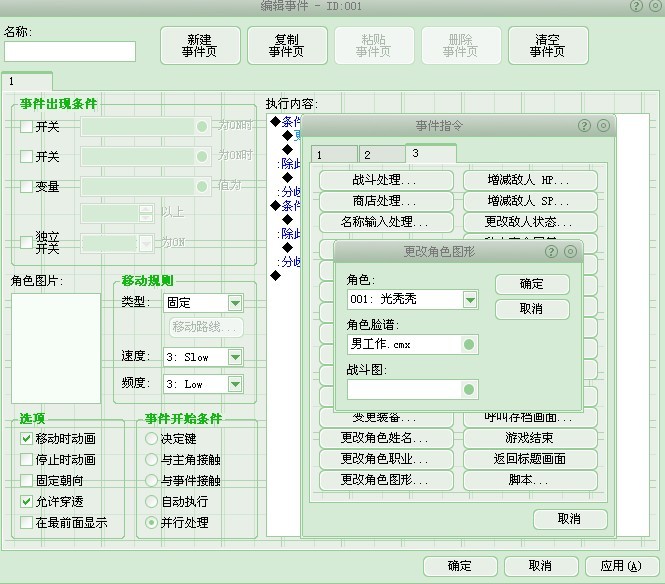Enable the 独立开关 condition checkbox
Viewport: 665px width, 584px height.
(x=26, y=242)
